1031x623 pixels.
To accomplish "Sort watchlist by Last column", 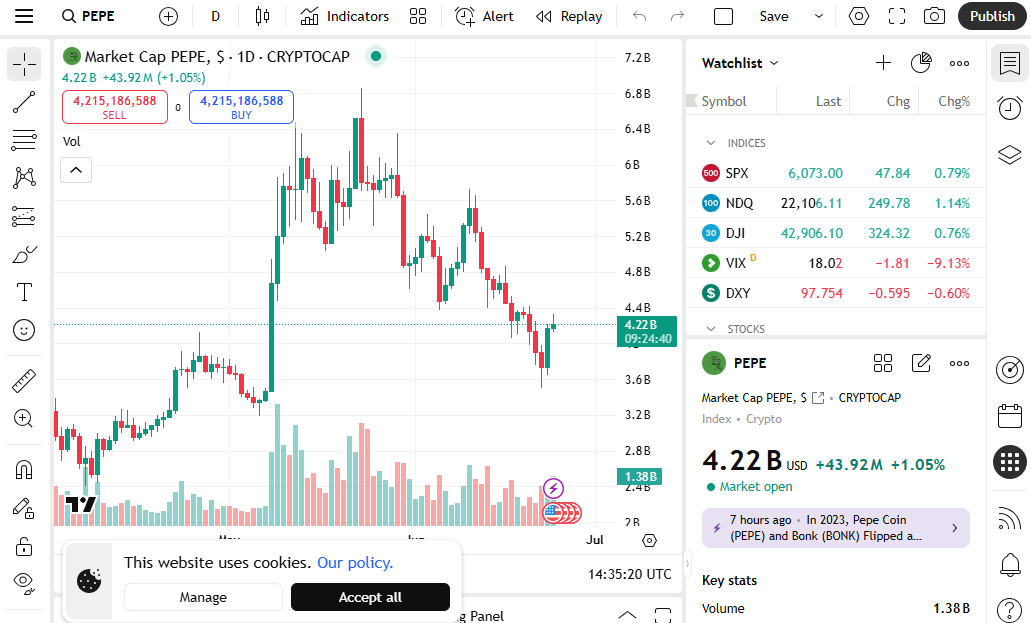I will pyautogui.click(x=828, y=101).
